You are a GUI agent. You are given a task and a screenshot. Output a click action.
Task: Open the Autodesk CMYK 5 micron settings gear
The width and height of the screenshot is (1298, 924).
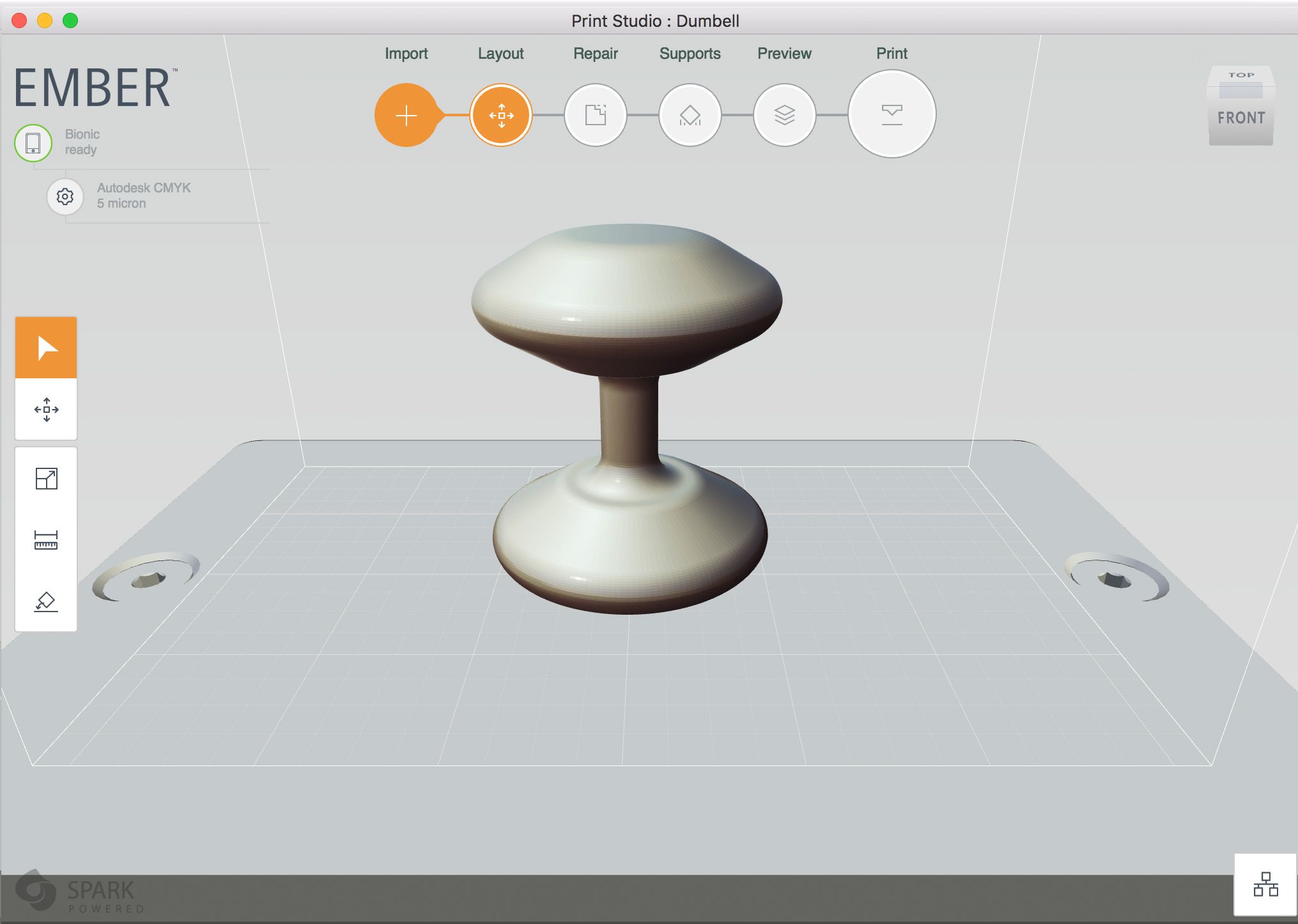(63, 197)
